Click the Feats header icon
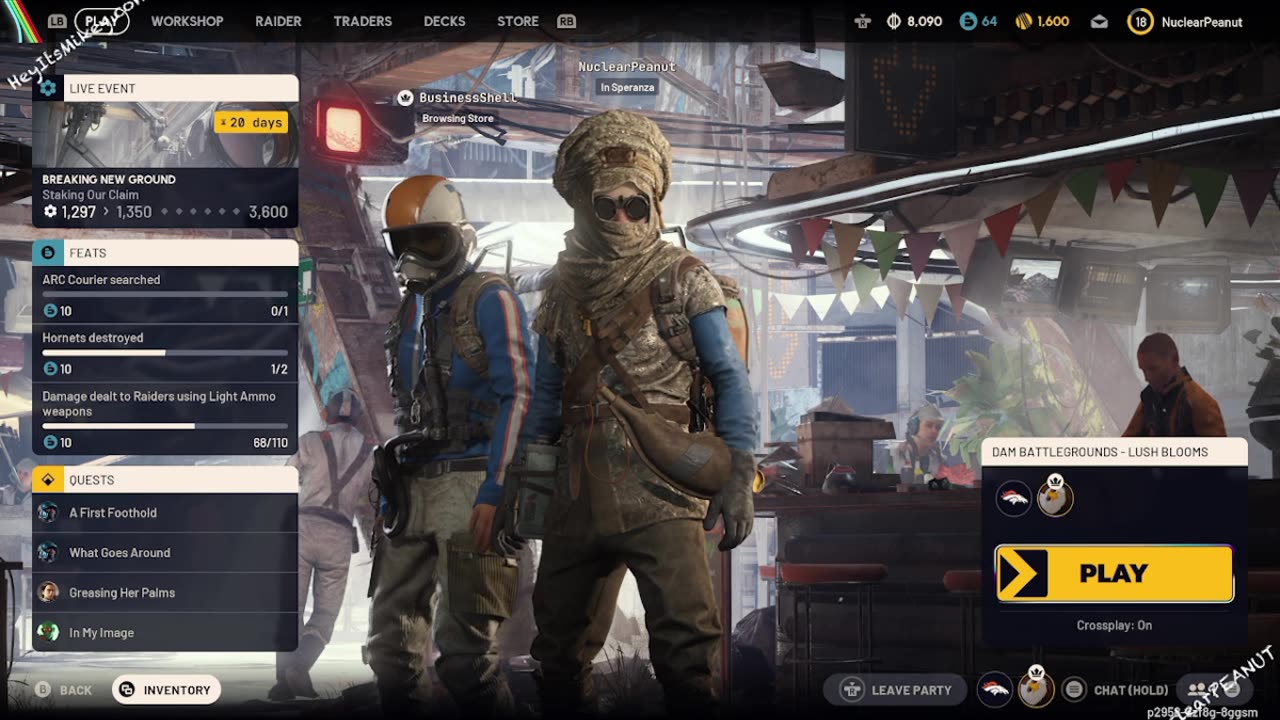 [x=47, y=253]
